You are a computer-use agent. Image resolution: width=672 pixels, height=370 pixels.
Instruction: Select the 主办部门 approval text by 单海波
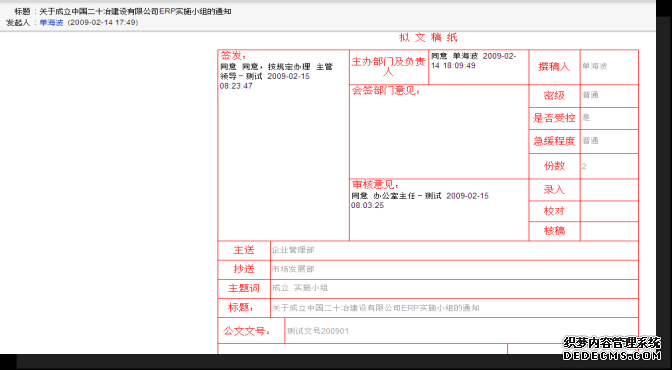coord(474,61)
